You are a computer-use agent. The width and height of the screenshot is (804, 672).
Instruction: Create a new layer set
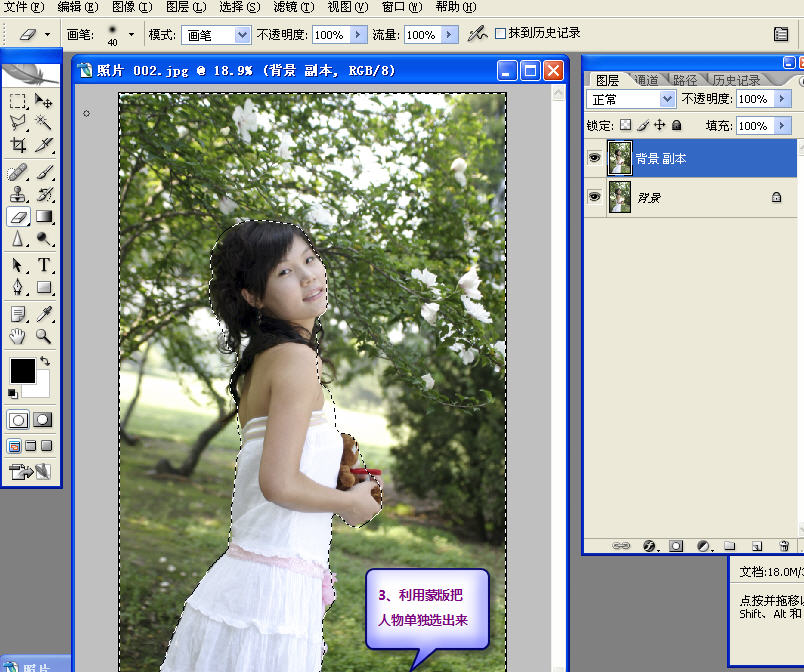point(729,546)
